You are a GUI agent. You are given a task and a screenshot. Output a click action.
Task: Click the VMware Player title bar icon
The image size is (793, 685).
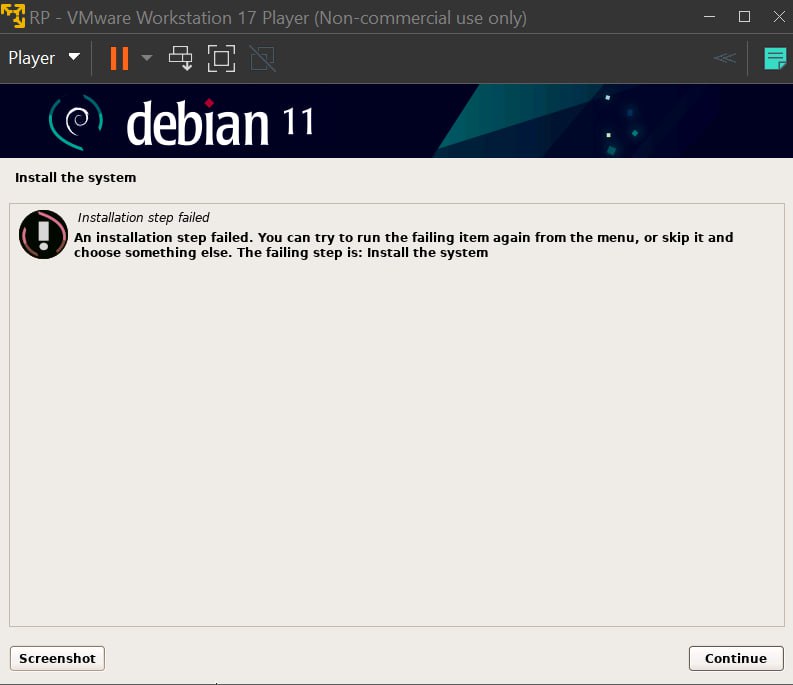coord(13,16)
